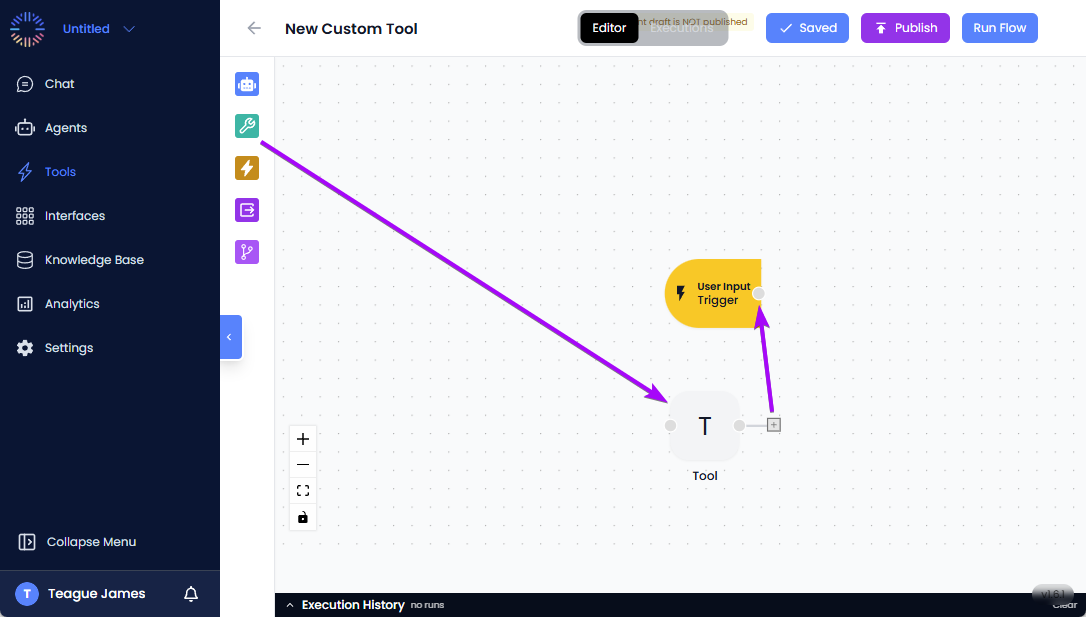
Task: Select the wrench Tool node icon
Action: point(246,126)
